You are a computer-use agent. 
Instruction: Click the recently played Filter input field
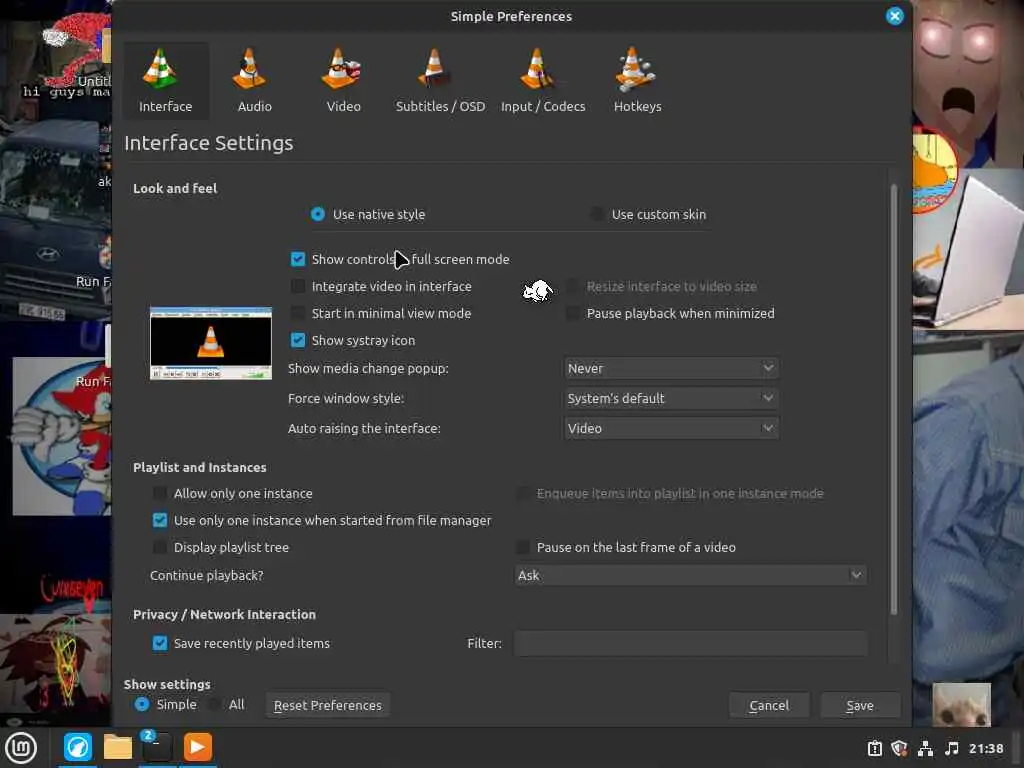pos(691,643)
